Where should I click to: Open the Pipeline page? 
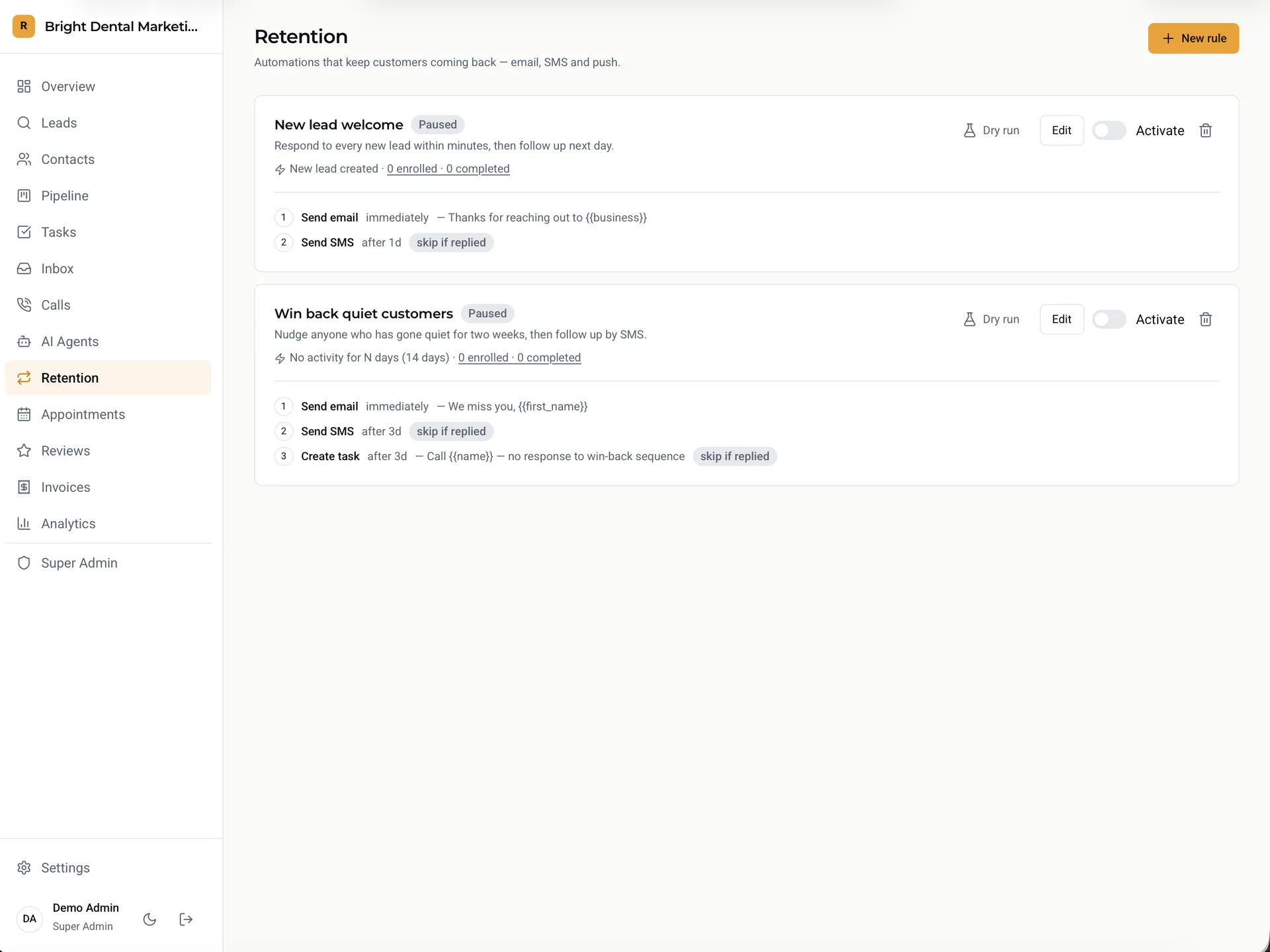(x=108, y=196)
